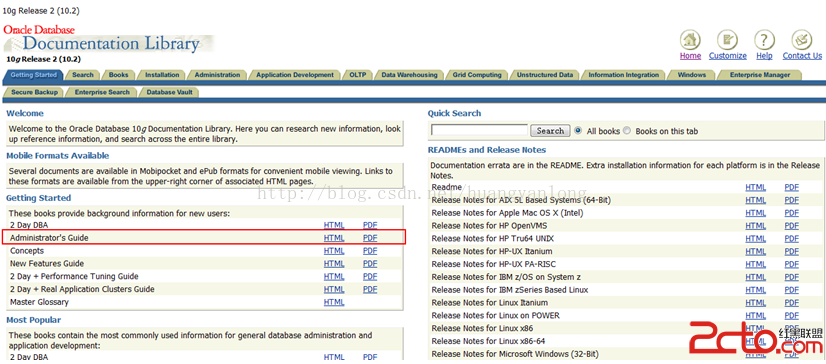The image size is (826, 364).
Task: Click the 'Mobile Formats Available' heading
Action: point(57,156)
